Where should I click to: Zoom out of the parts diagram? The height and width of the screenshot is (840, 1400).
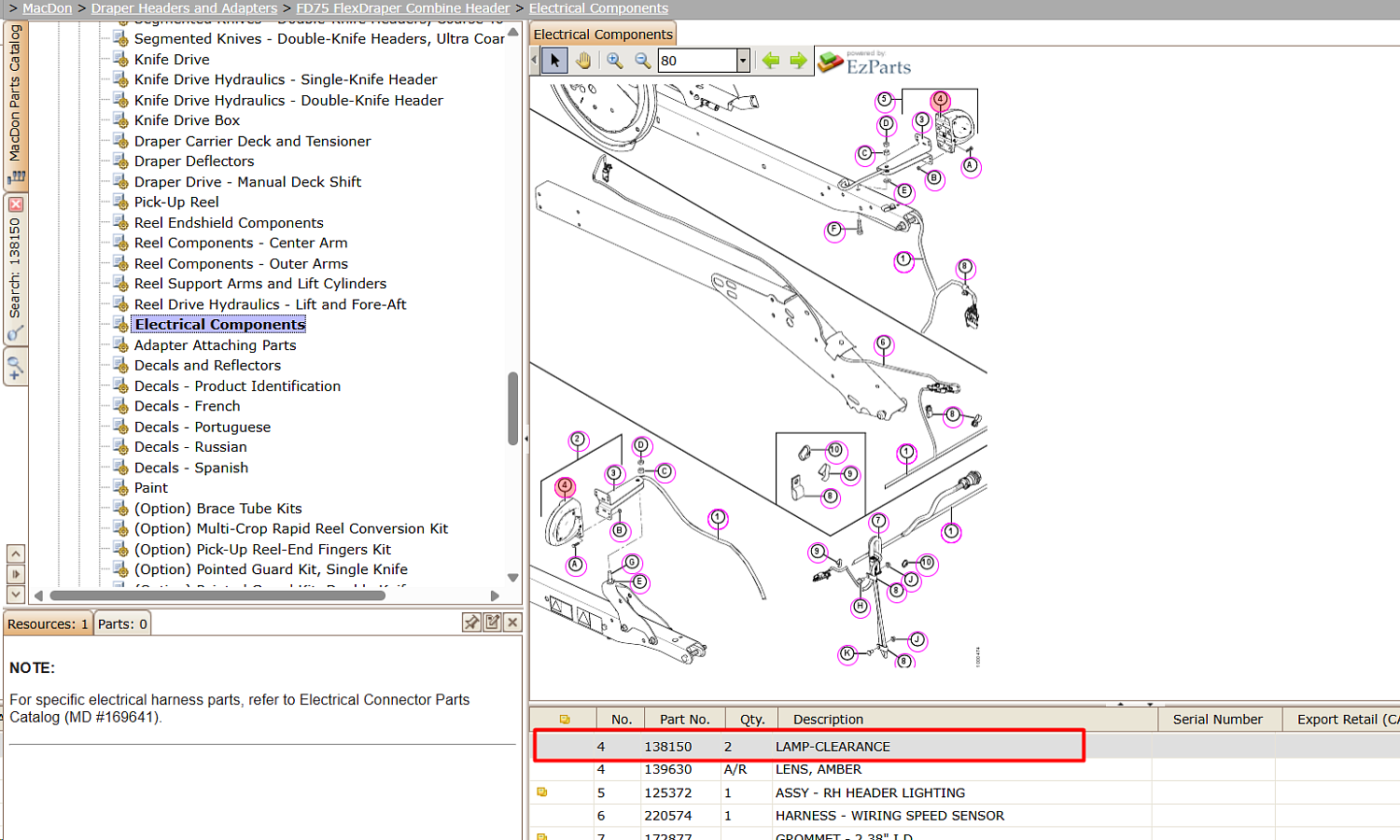pyautogui.click(x=643, y=61)
